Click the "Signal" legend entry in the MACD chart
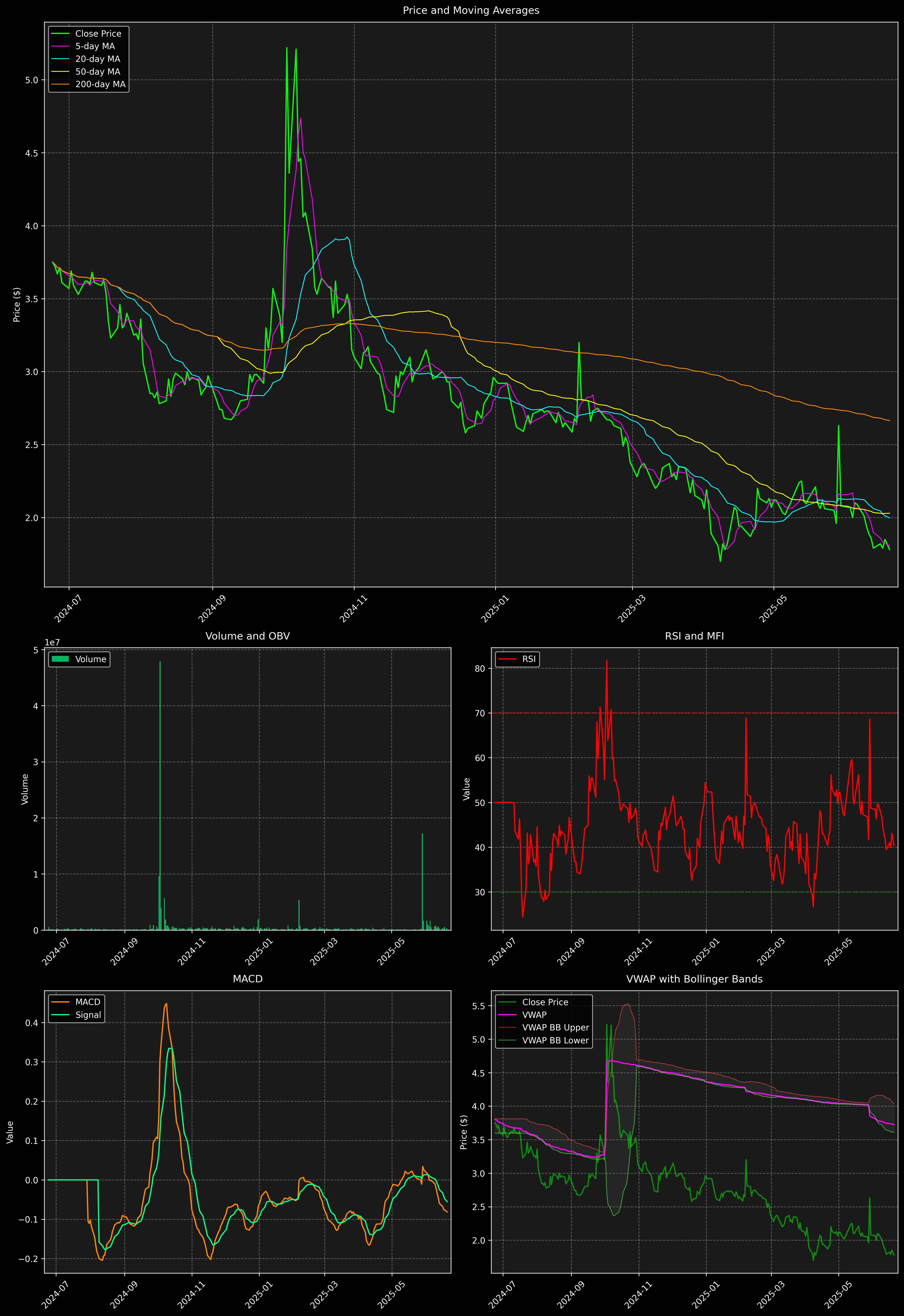This screenshot has height=1316, width=904. pyautogui.click(x=88, y=1015)
